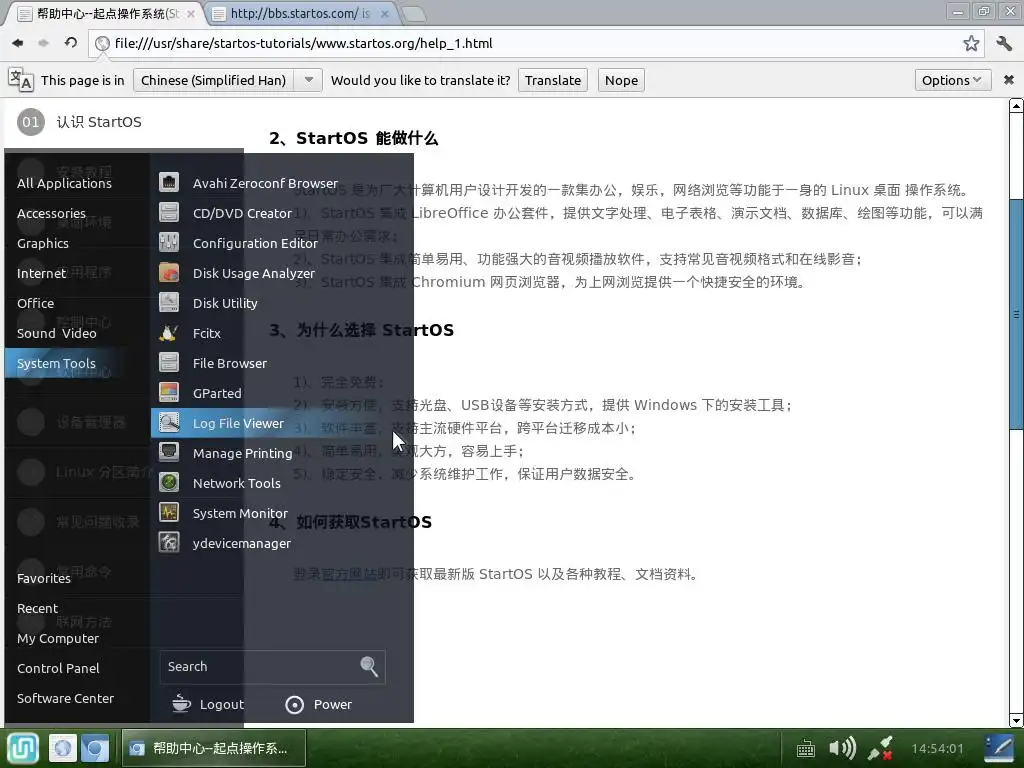Open My Computer from the start menu
The height and width of the screenshot is (768, 1024).
click(x=57, y=639)
